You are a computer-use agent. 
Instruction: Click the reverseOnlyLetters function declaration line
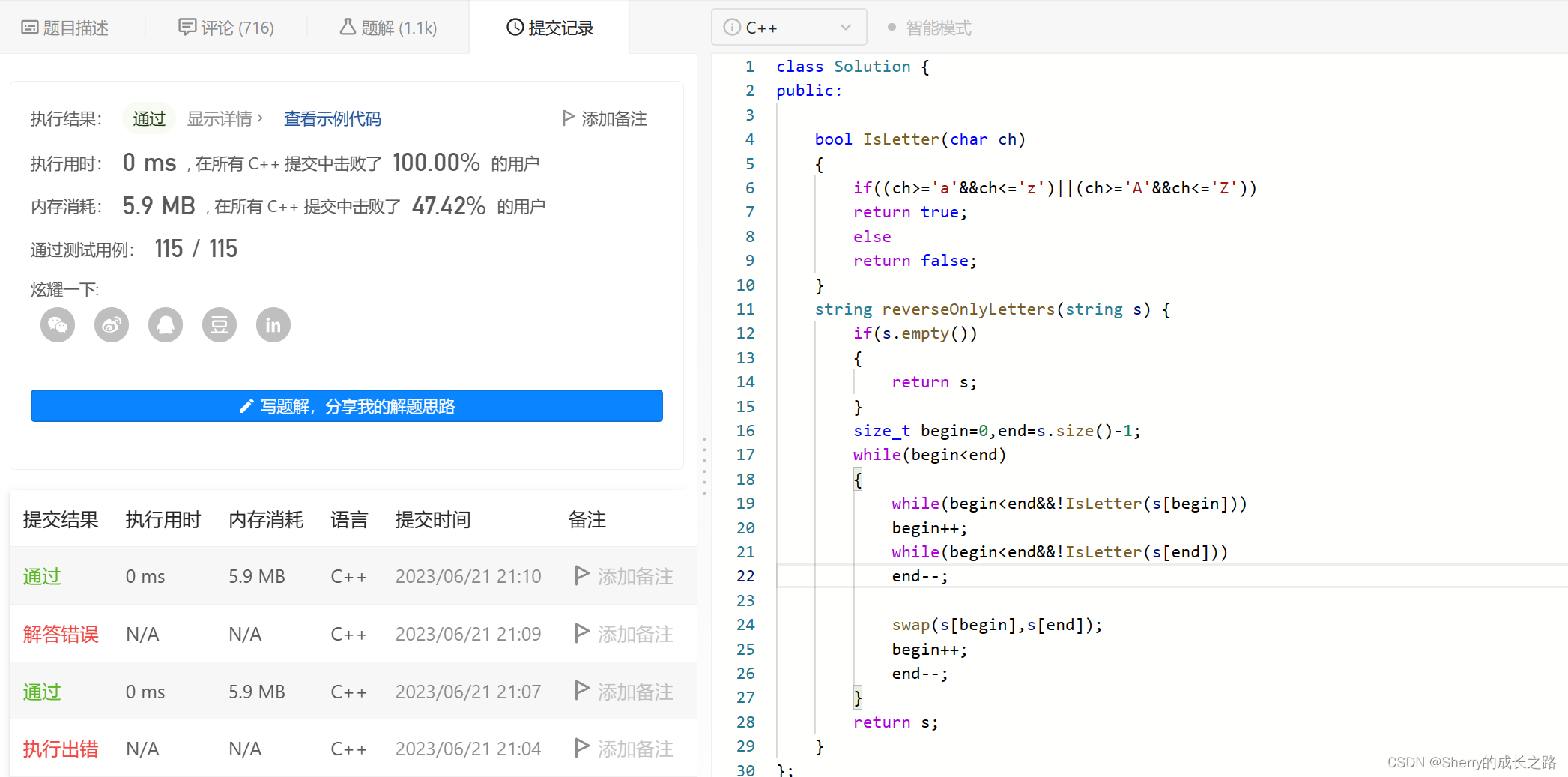click(993, 309)
